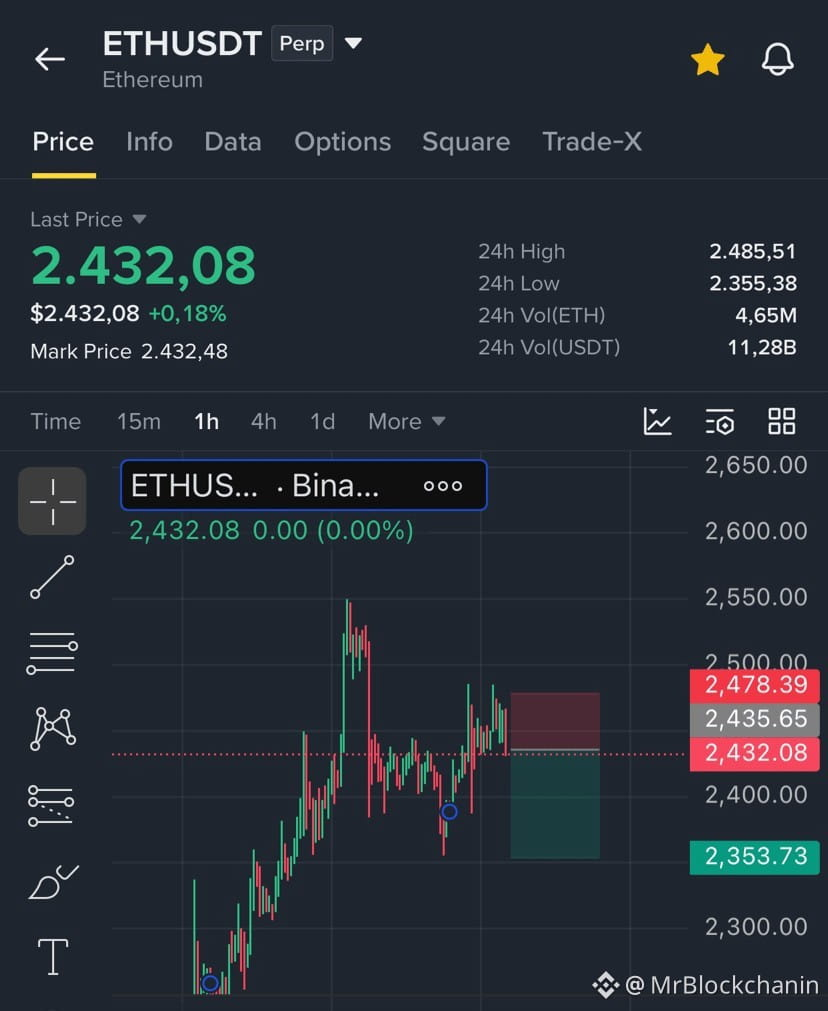Click the red stop-loss zone on chart
Screen dimensions: 828x1011
click(555, 721)
